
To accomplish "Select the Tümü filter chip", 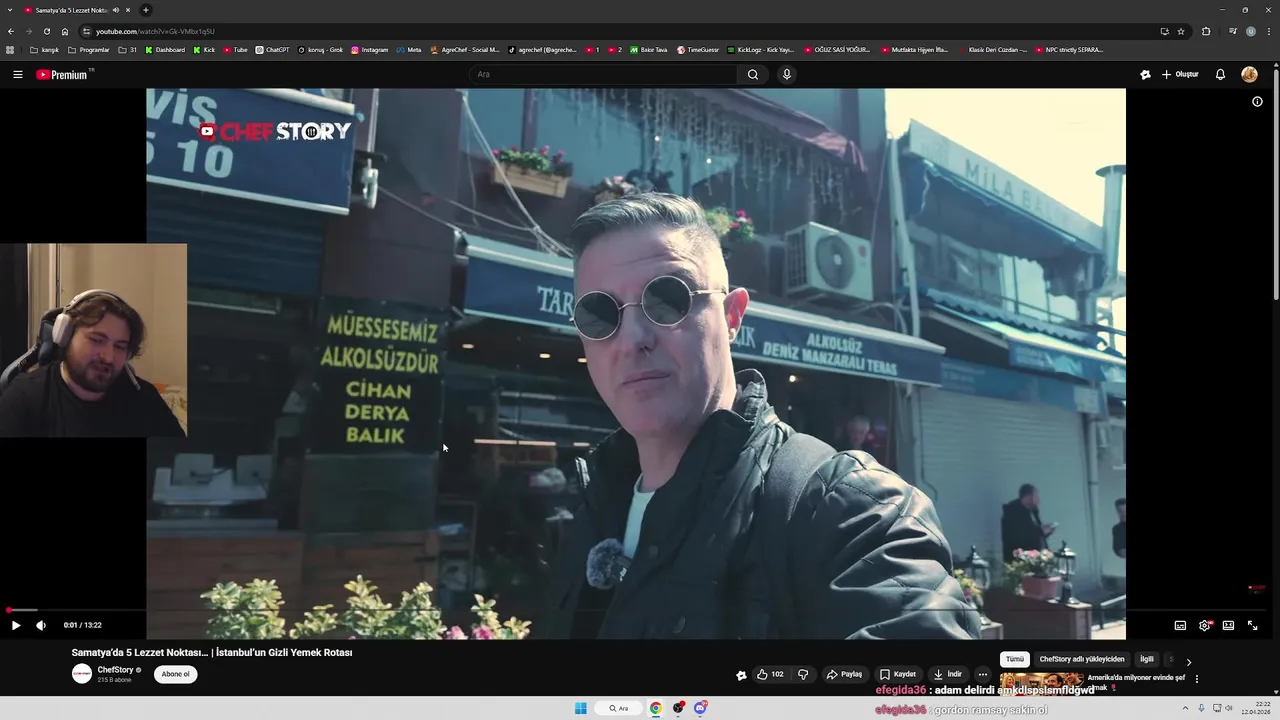I will tap(1015, 659).
